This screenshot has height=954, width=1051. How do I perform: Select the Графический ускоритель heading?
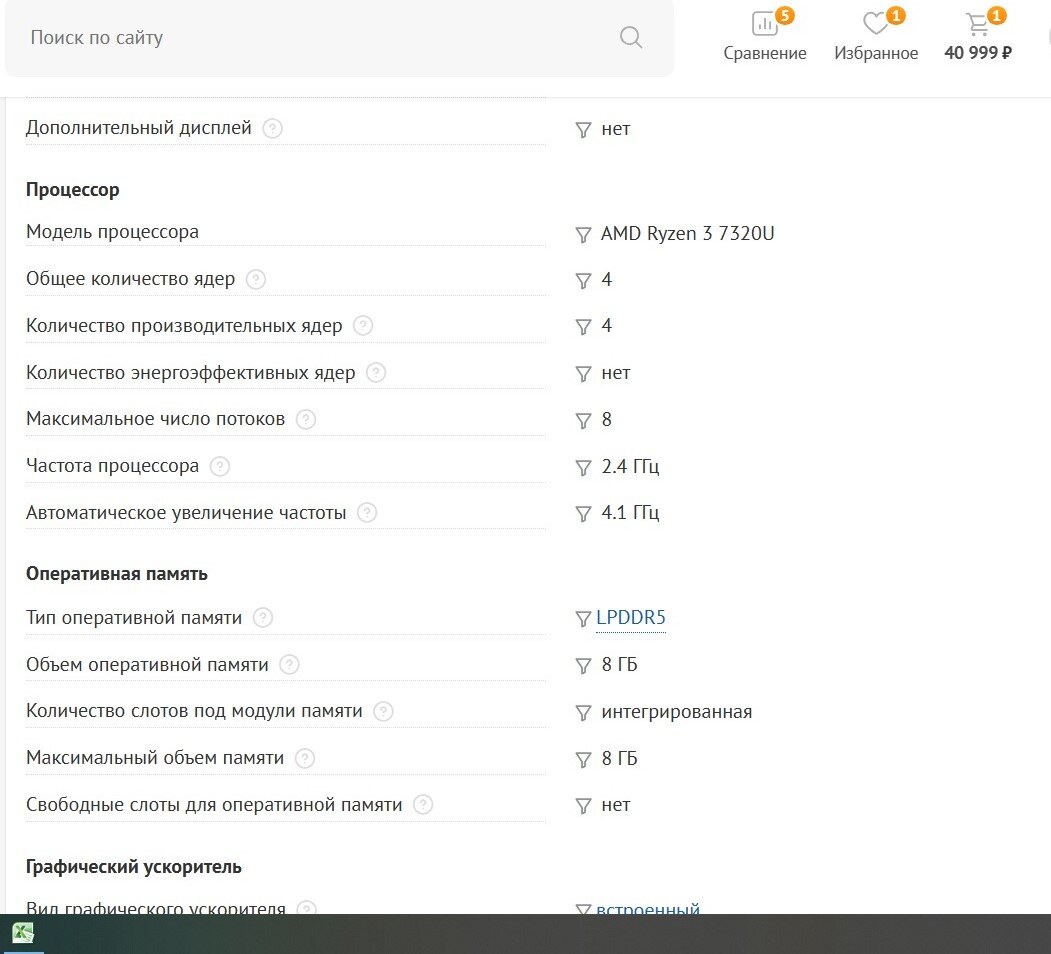pyautogui.click(x=133, y=867)
